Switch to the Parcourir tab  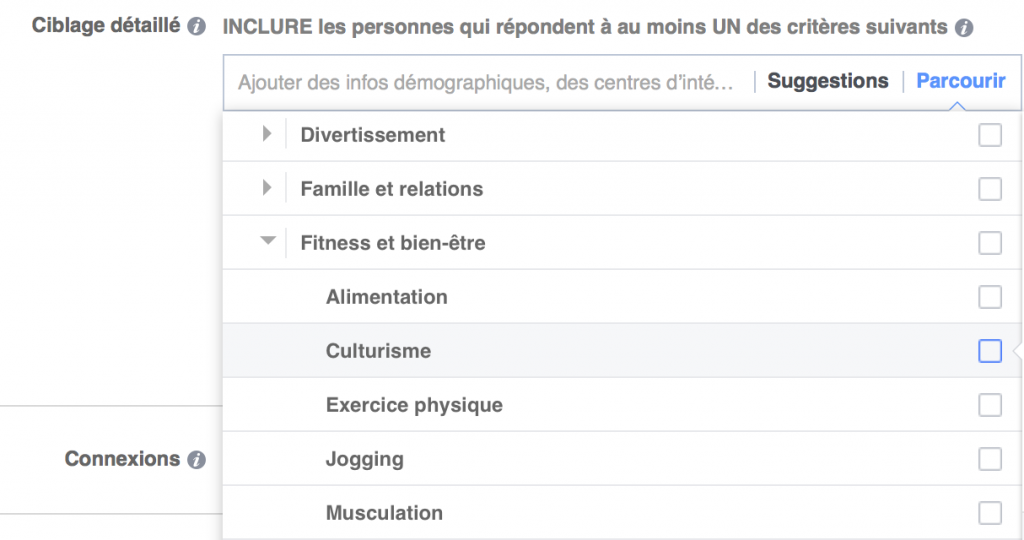pyautogui.click(x=961, y=82)
